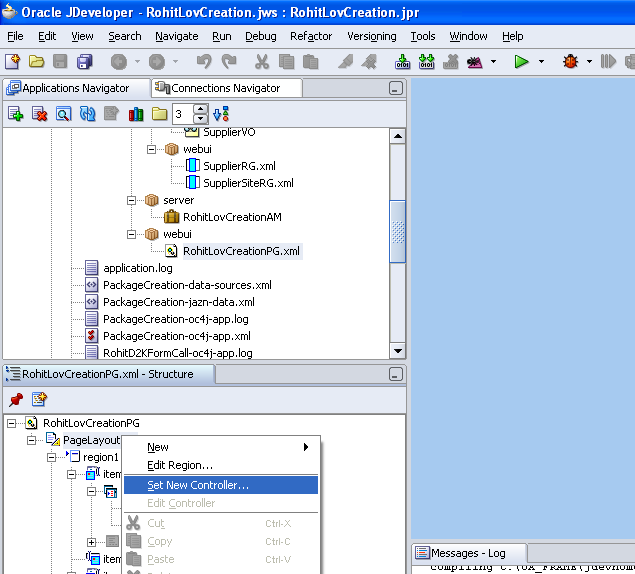Select PackageCreation-data-sources.xml file

pos(187,285)
